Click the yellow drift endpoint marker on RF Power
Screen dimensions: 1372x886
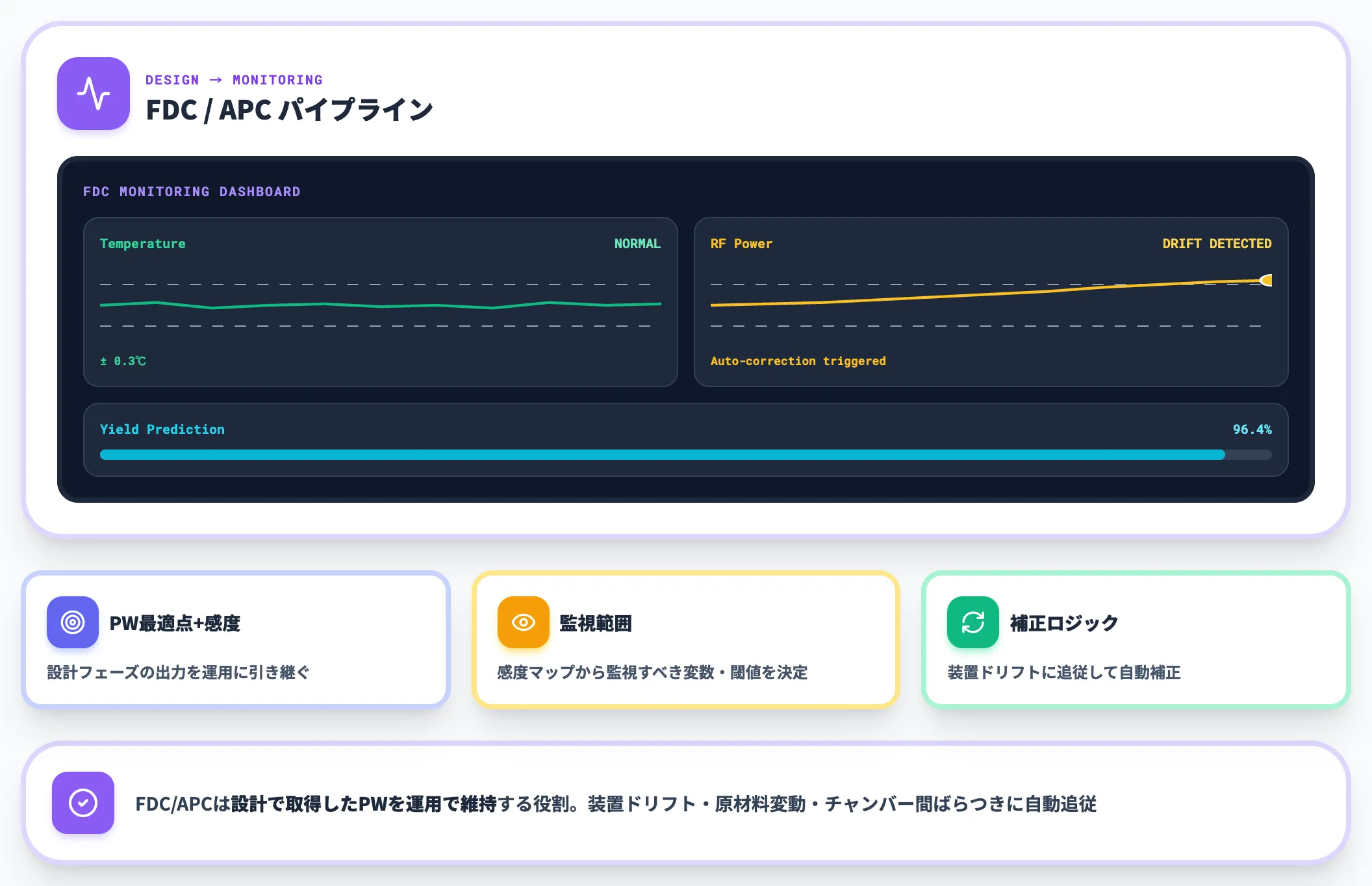point(1266,280)
